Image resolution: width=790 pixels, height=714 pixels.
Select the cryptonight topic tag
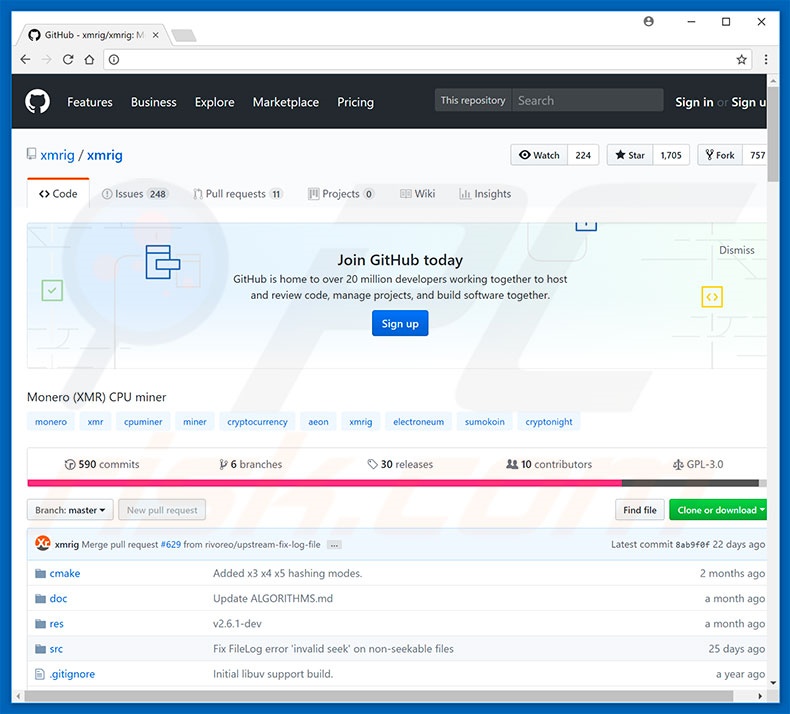pyautogui.click(x=549, y=422)
